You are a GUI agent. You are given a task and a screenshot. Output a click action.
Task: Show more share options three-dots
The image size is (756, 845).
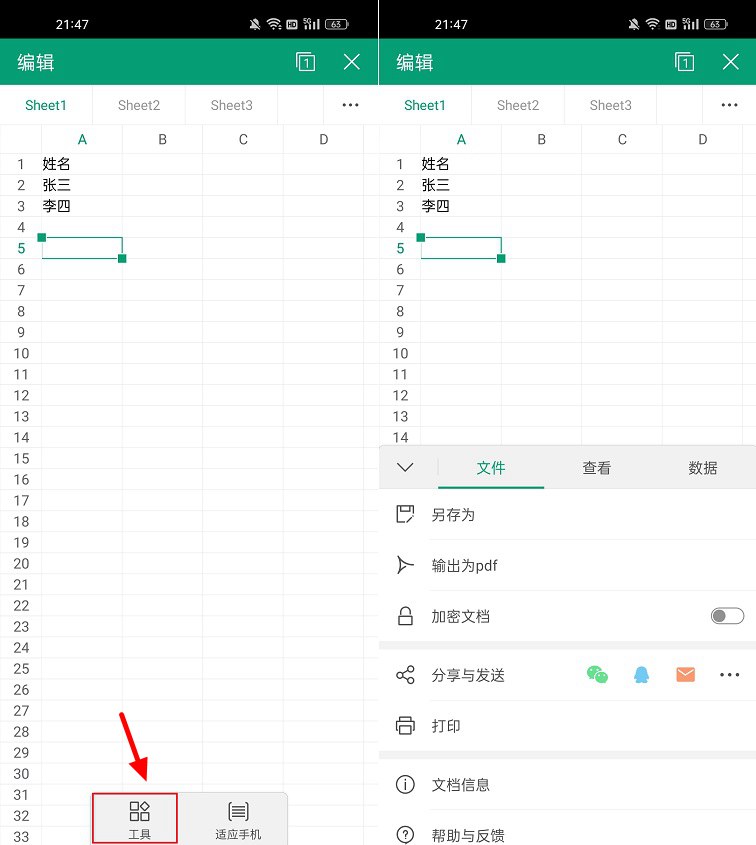click(730, 675)
